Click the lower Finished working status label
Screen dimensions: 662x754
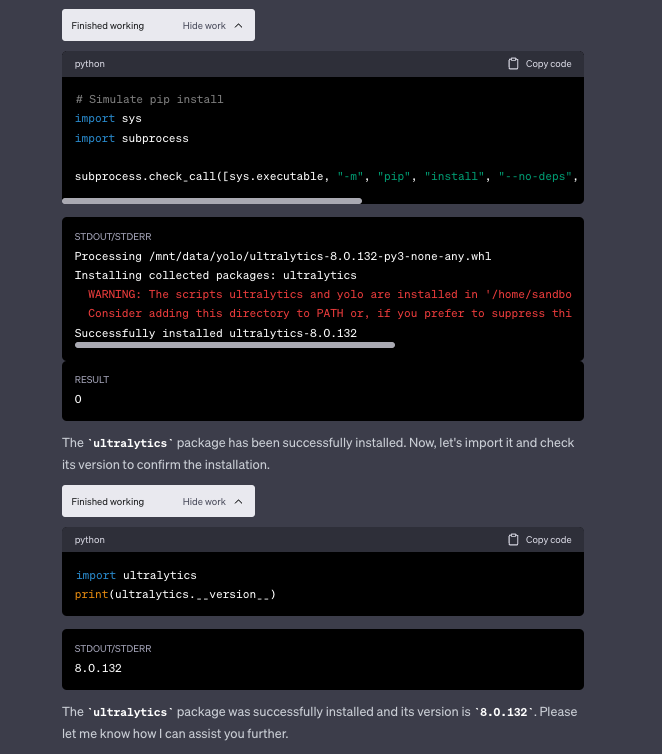pyautogui.click(x=107, y=502)
